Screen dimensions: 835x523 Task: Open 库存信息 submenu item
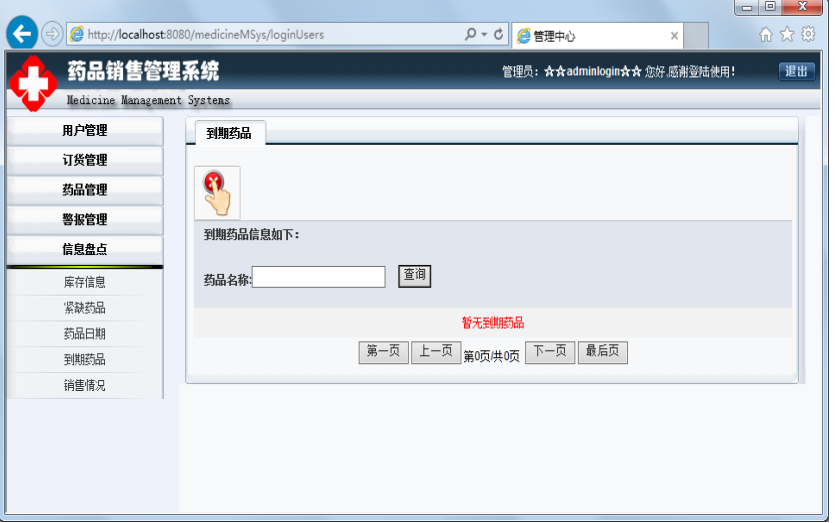coord(85,282)
